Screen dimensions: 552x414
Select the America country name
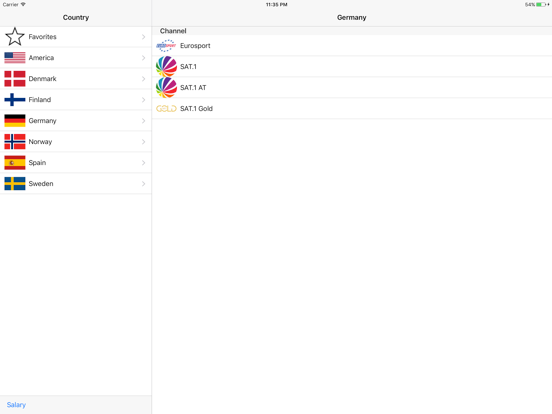click(x=41, y=58)
